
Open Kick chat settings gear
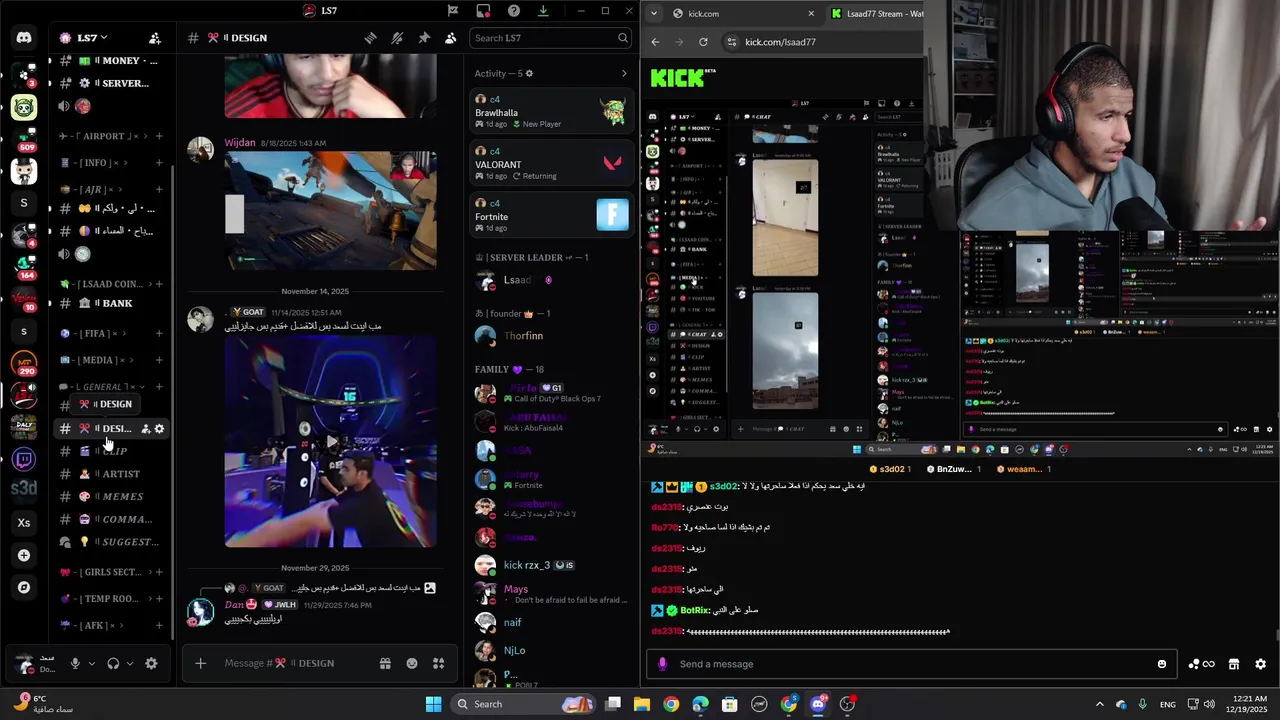tap(1260, 664)
